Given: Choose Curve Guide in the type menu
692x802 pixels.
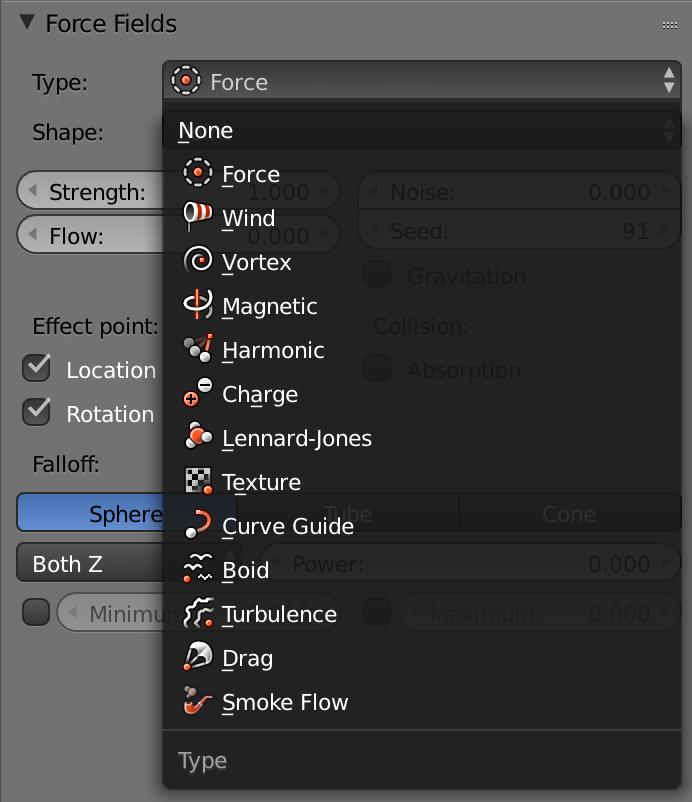Looking at the screenshot, I should [288, 526].
